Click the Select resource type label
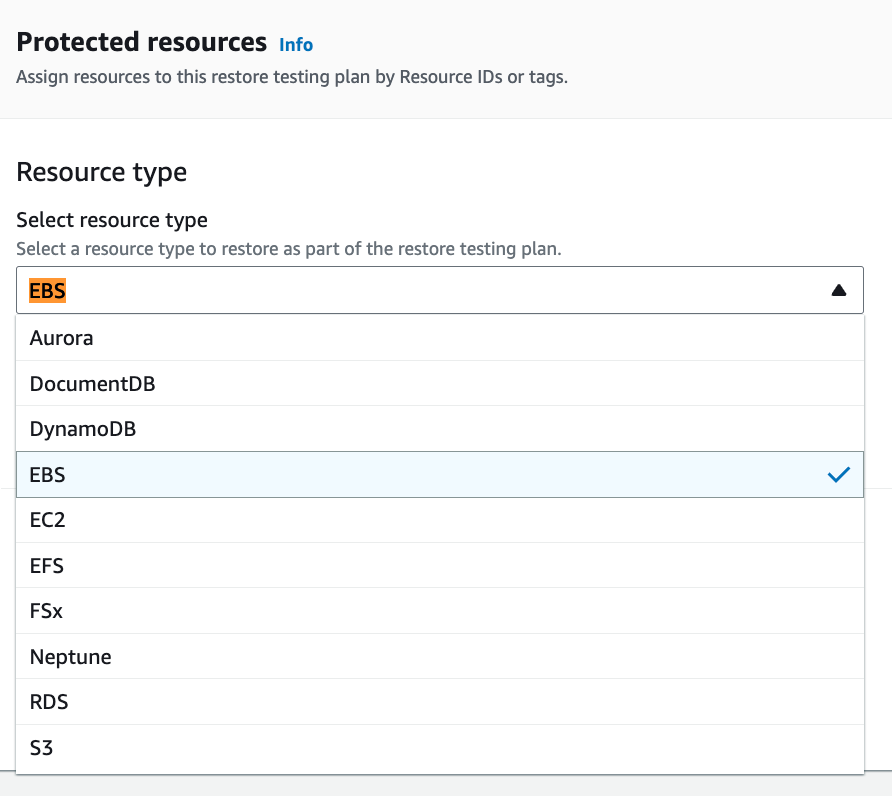The width and height of the screenshot is (892, 796). [x=112, y=220]
